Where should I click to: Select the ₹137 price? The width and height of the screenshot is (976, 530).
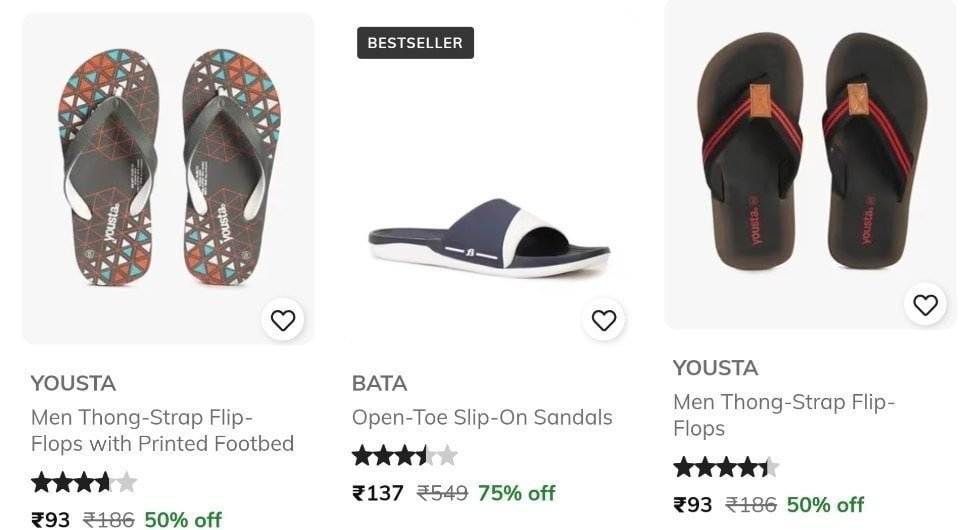click(x=378, y=493)
